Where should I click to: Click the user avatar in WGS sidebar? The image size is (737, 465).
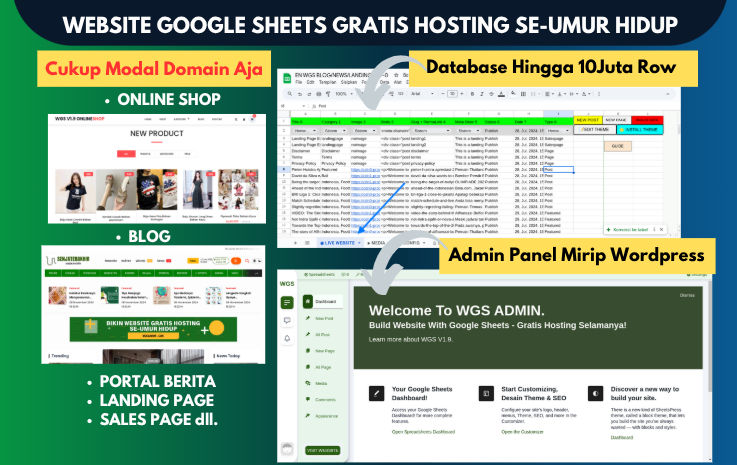click(287, 449)
